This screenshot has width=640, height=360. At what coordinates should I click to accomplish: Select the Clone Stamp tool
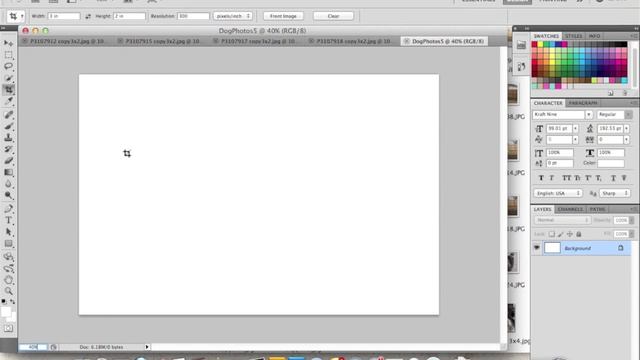click(x=8, y=138)
